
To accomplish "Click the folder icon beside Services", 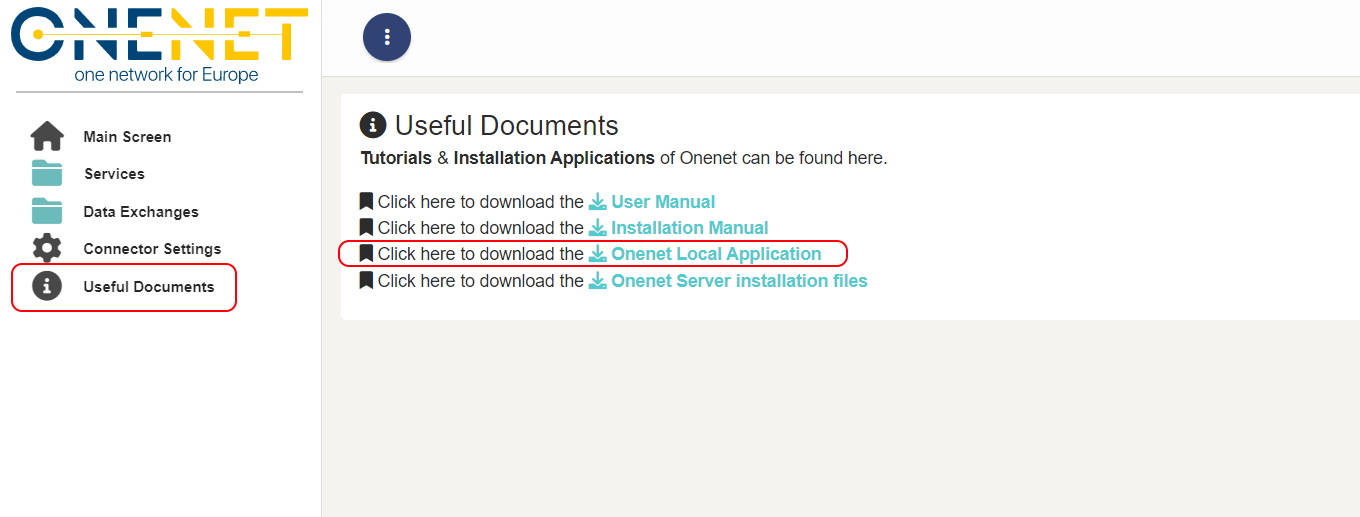I will (47, 173).
